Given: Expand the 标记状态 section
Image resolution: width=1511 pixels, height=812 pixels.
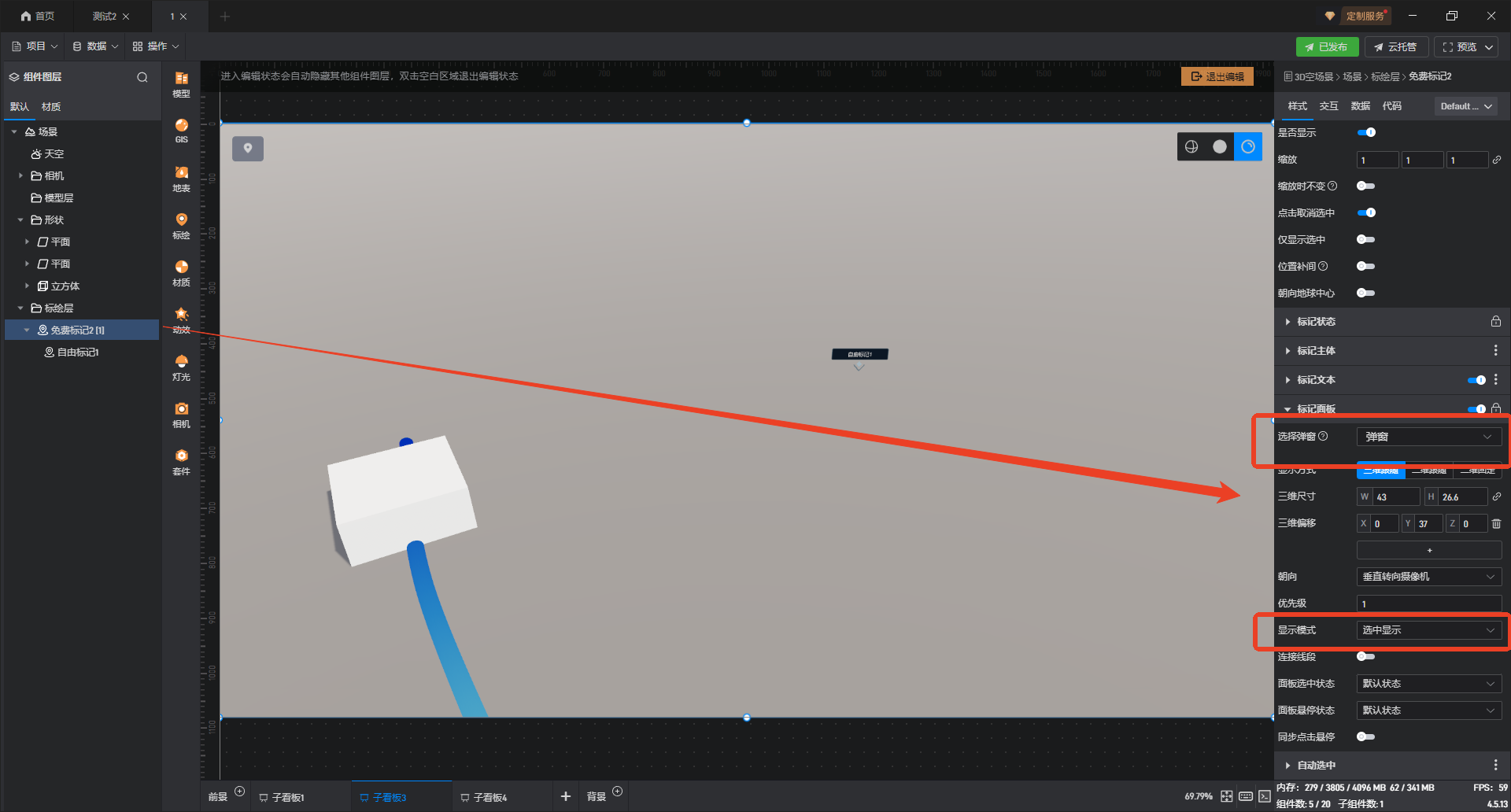Looking at the screenshot, I should (1316, 322).
